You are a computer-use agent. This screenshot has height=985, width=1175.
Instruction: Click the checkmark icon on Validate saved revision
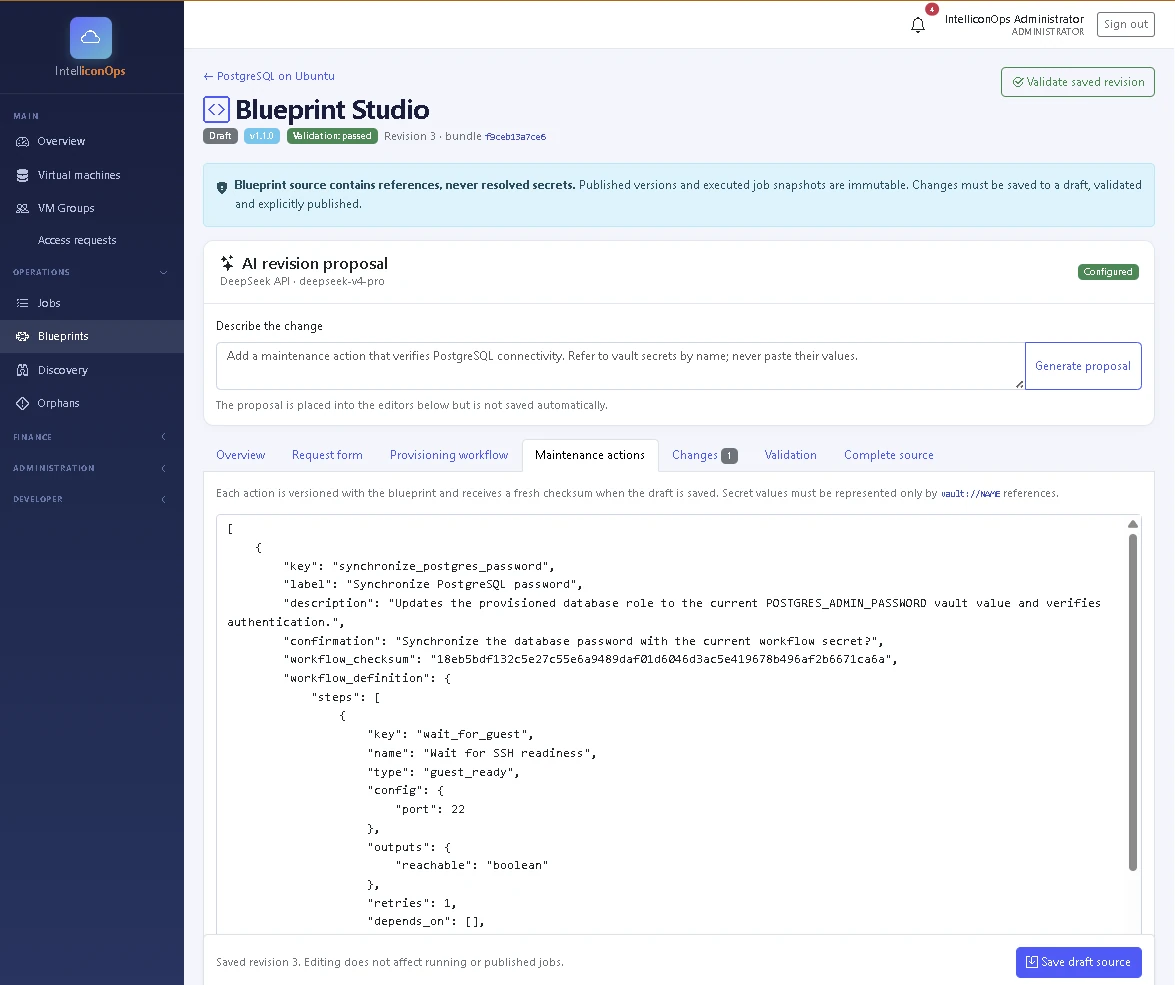click(1018, 82)
